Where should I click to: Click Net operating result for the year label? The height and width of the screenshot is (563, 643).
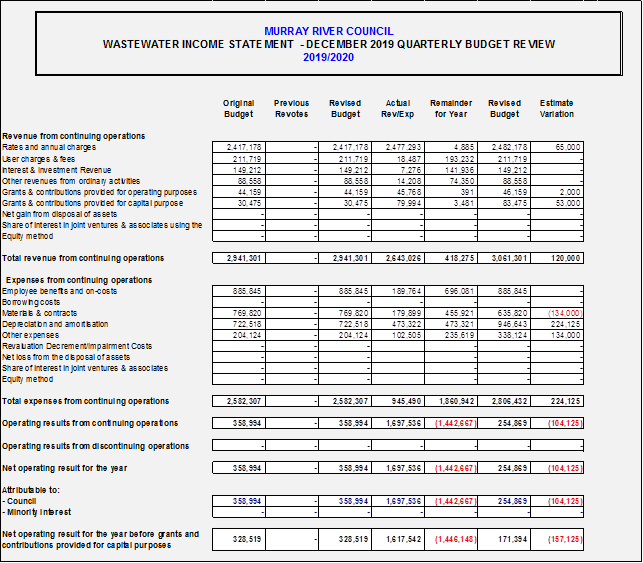[x=64, y=468]
